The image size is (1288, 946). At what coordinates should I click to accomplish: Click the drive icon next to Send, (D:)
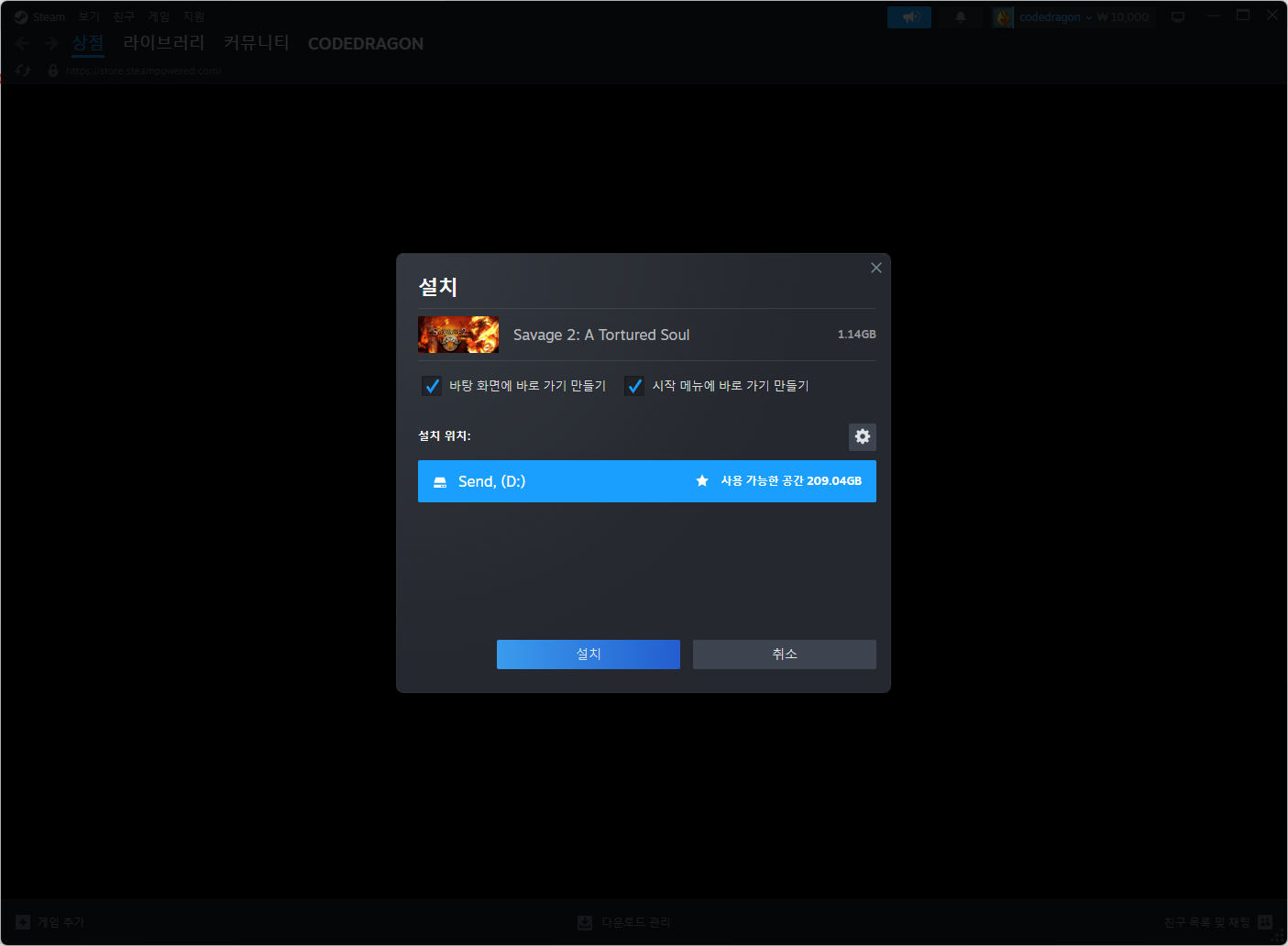pos(440,482)
